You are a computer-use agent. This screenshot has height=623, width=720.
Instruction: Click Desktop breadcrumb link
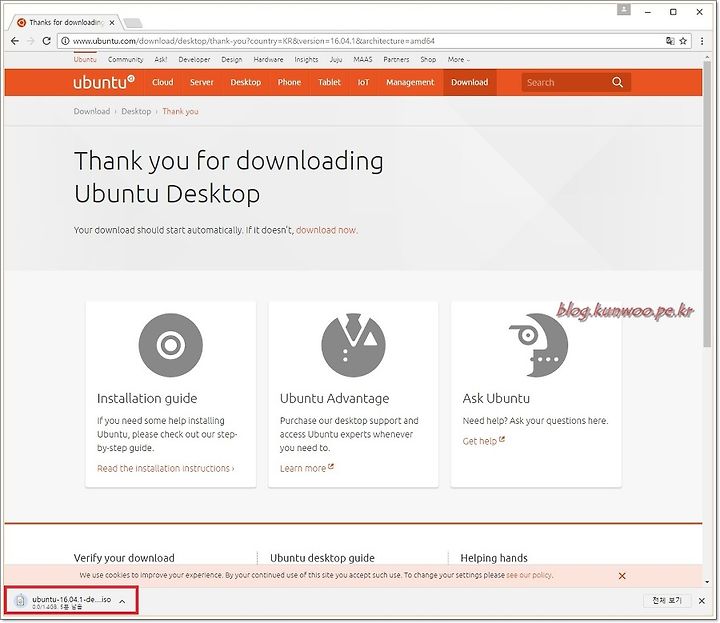click(x=136, y=111)
